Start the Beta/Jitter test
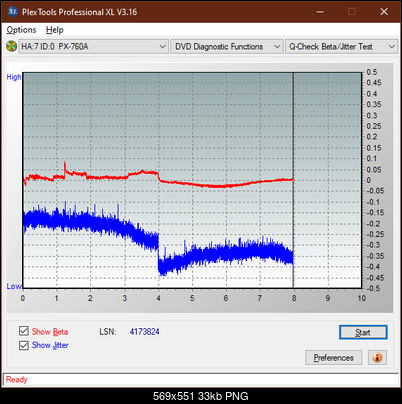This screenshot has height=404, width=402. click(363, 332)
